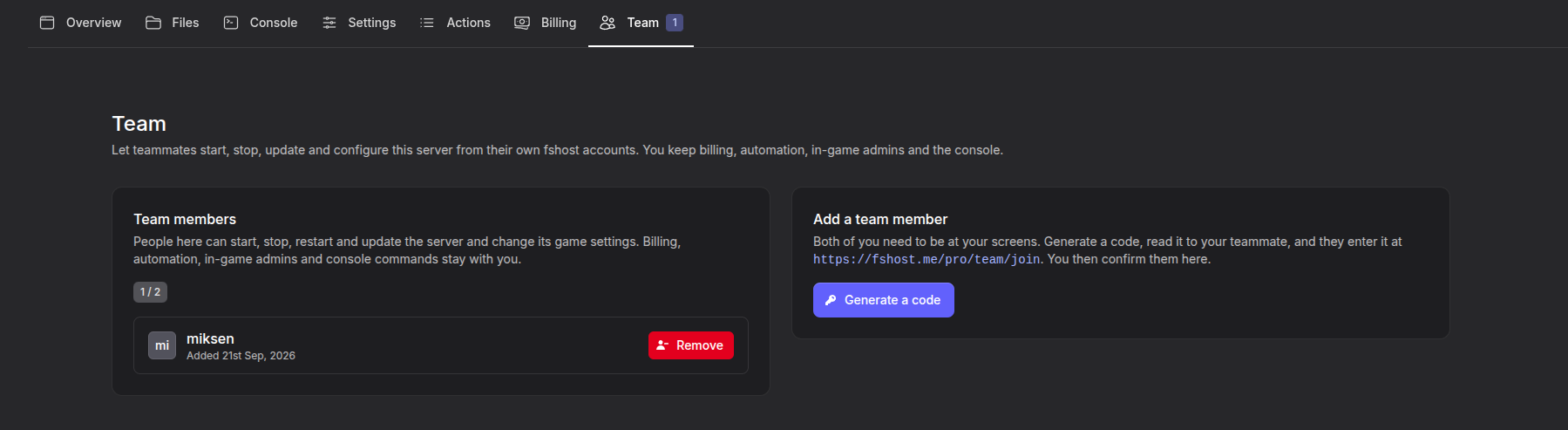
Task: Click the Files folder icon
Action: (153, 23)
